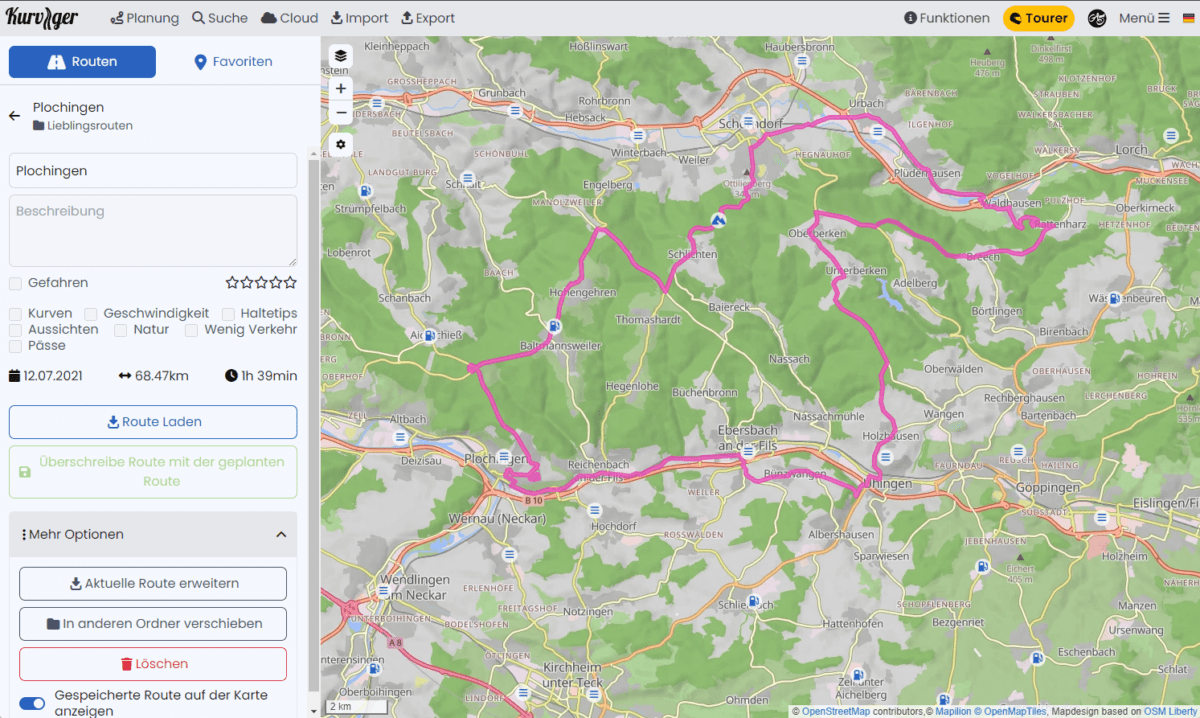Open map settings gear
Screen dimensions: 1200x718
tap(341, 144)
